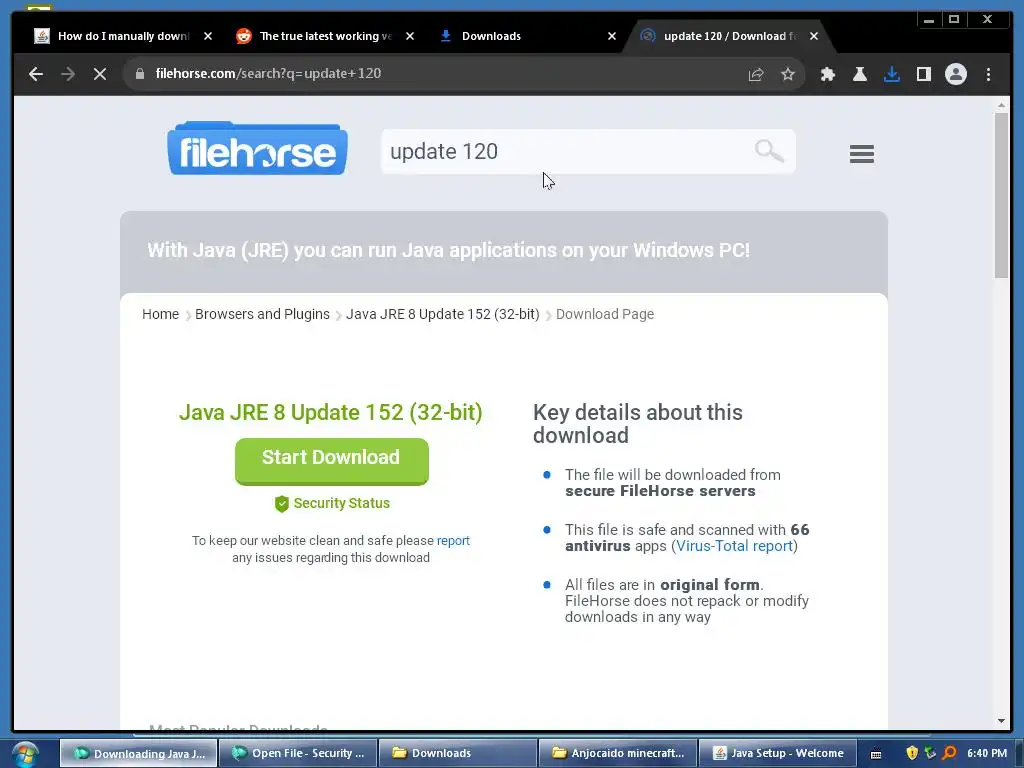Share this page icon in address bar
This screenshot has height=768, width=1024.
coord(756,74)
